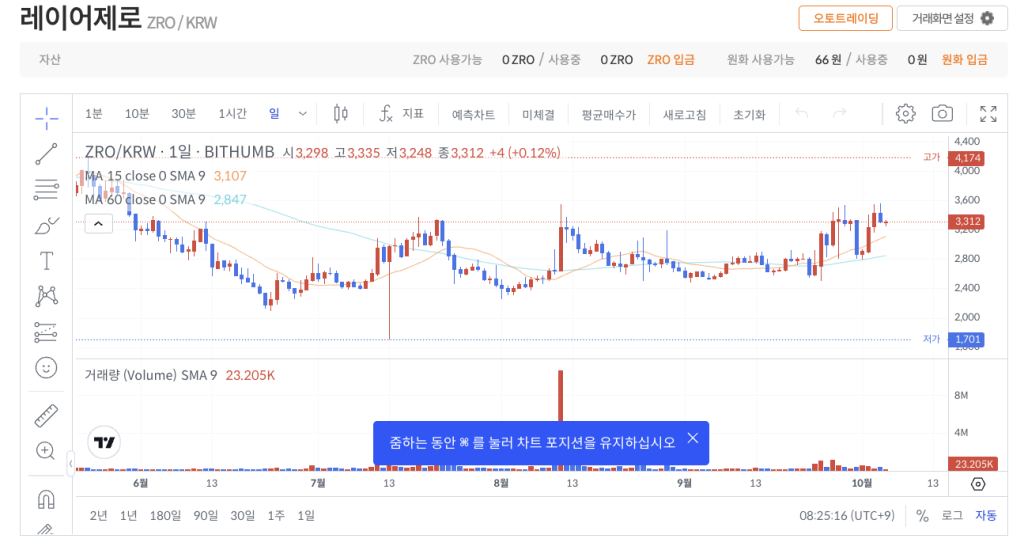Switch to the 1시간 interval
The width and height of the screenshot is (1024, 550).
pyautogui.click(x=232, y=114)
